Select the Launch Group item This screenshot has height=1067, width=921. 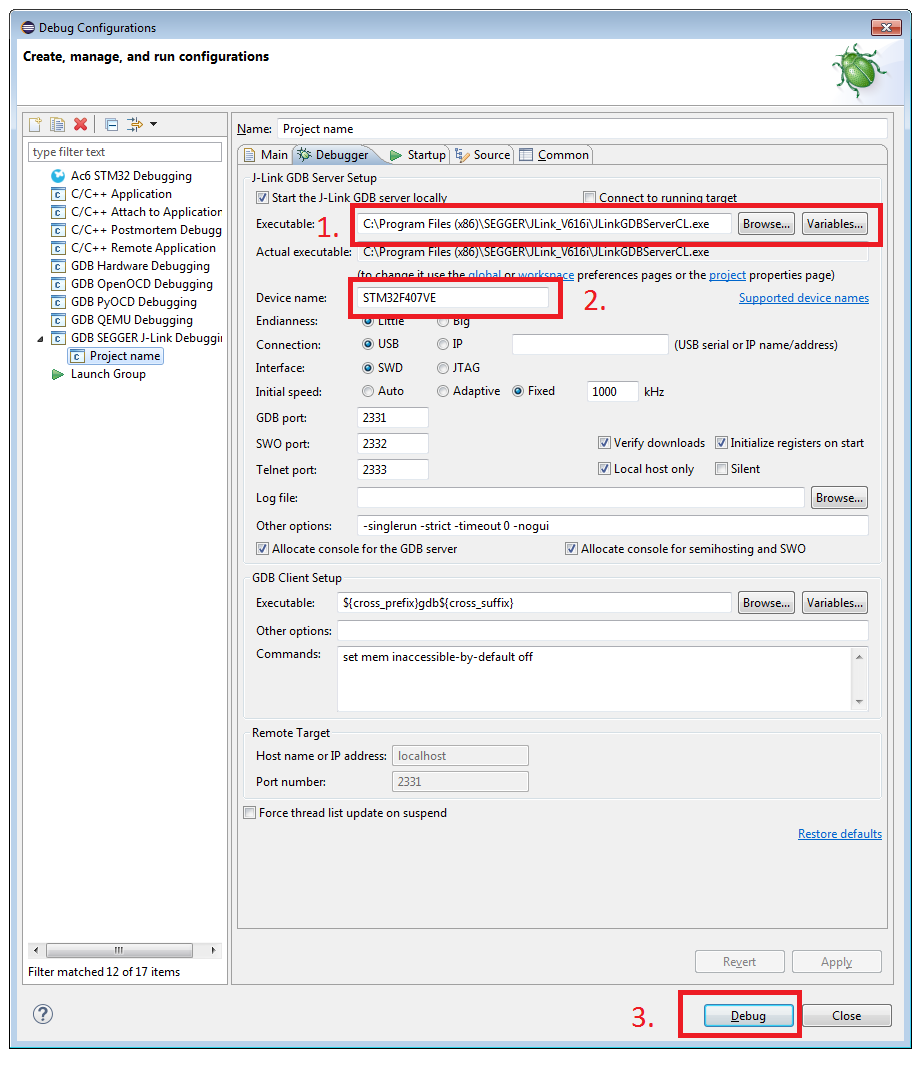pyautogui.click(x=107, y=374)
